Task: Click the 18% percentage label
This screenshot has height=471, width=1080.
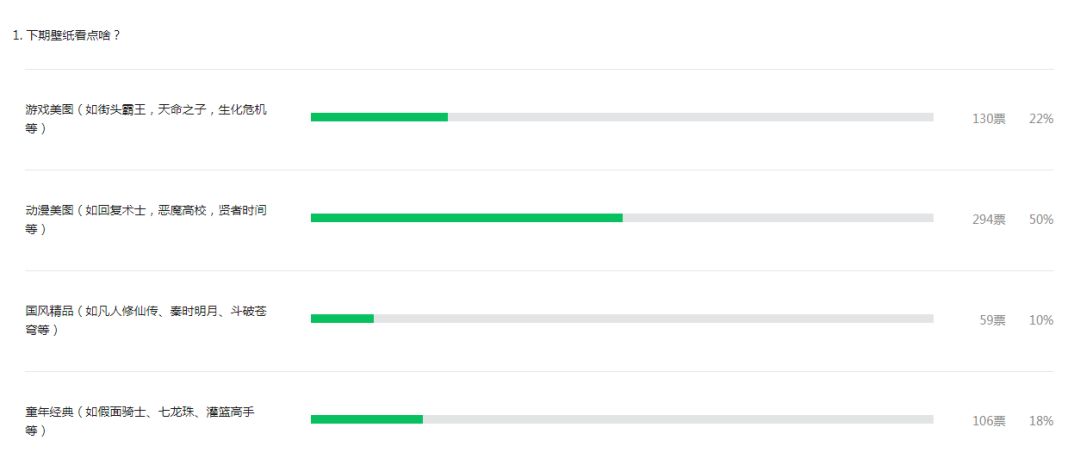Action: (1041, 421)
